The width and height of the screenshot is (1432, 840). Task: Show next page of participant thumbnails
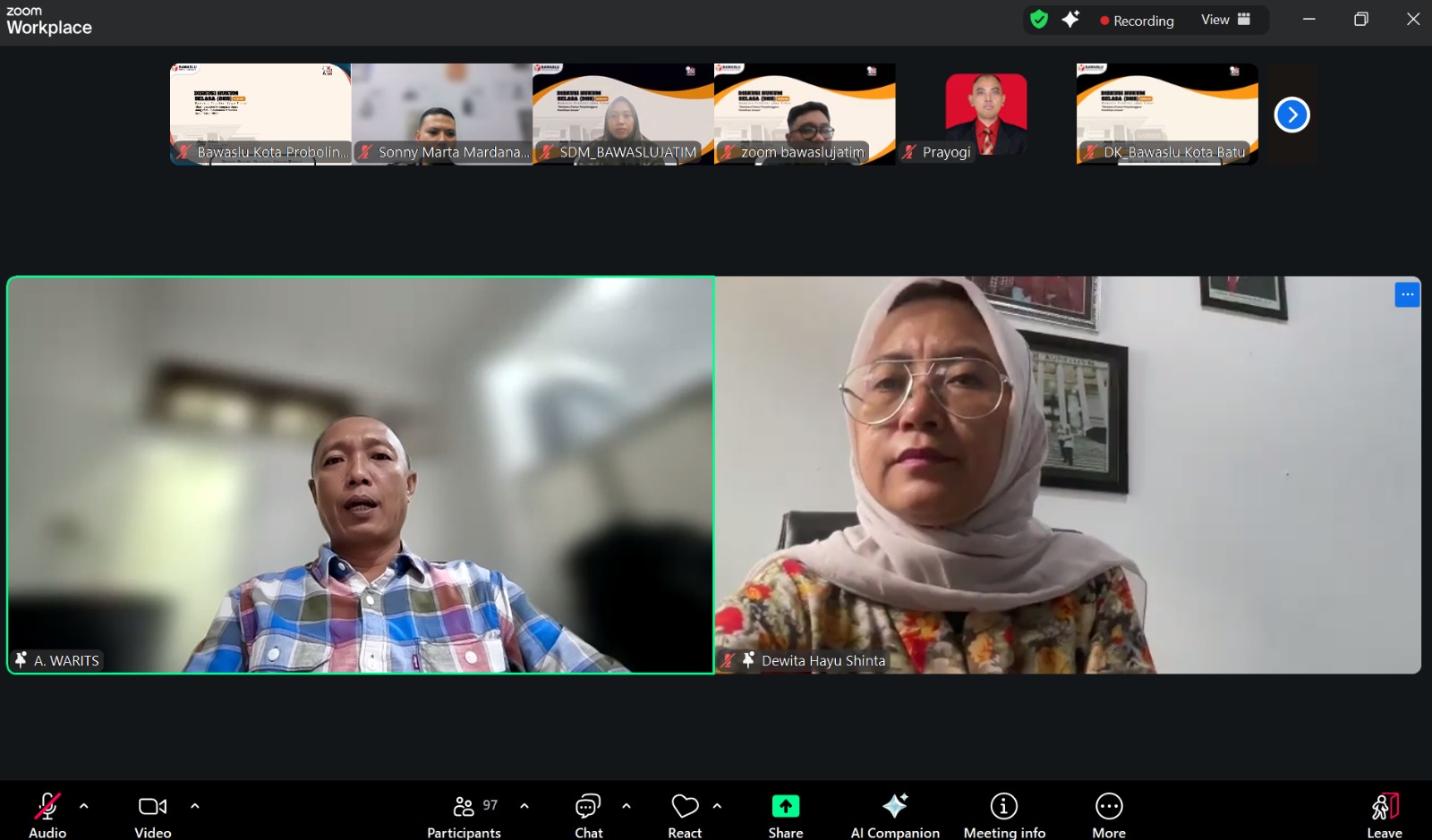(1291, 115)
